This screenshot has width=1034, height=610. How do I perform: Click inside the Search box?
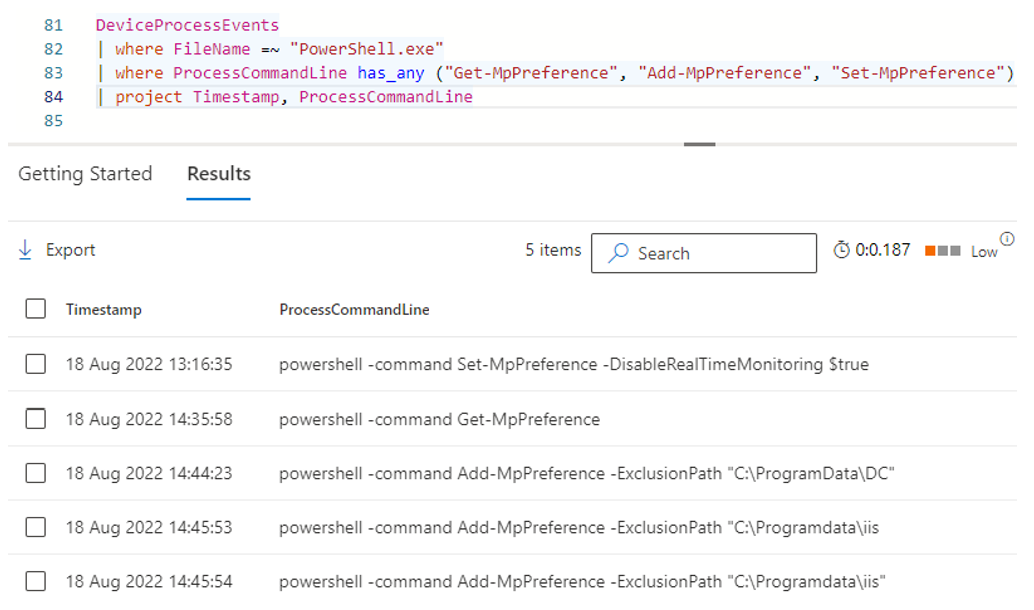pos(710,253)
